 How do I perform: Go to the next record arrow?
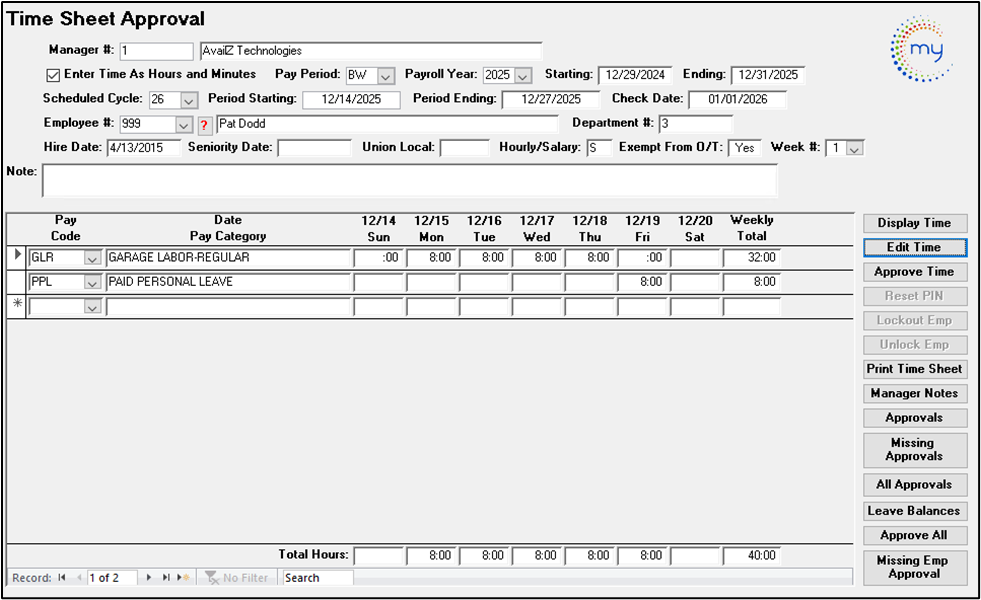(150, 578)
